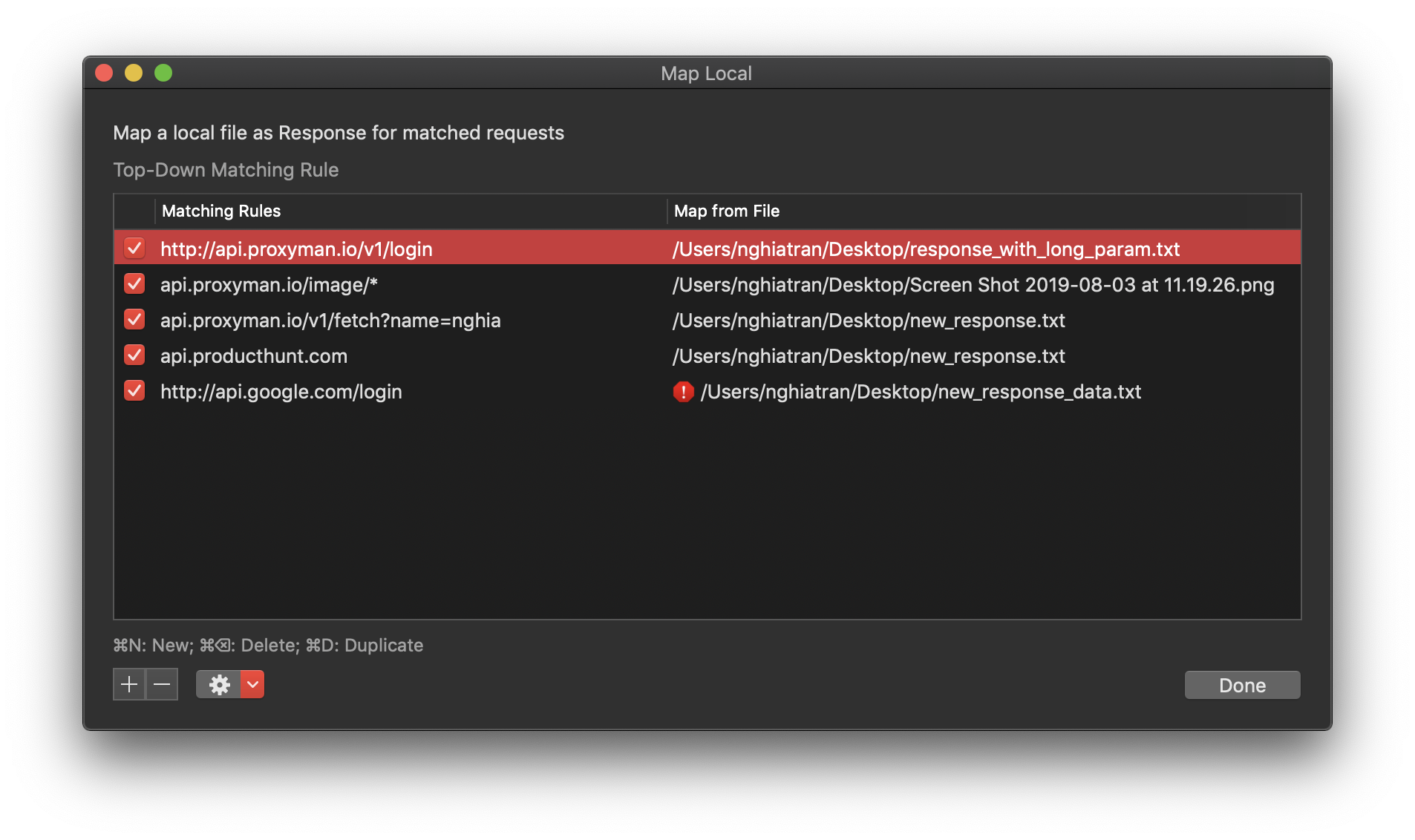Click the red error icon in the google.com row
Image resolution: width=1415 pixels, height=840 pixels.
(683, 392)
